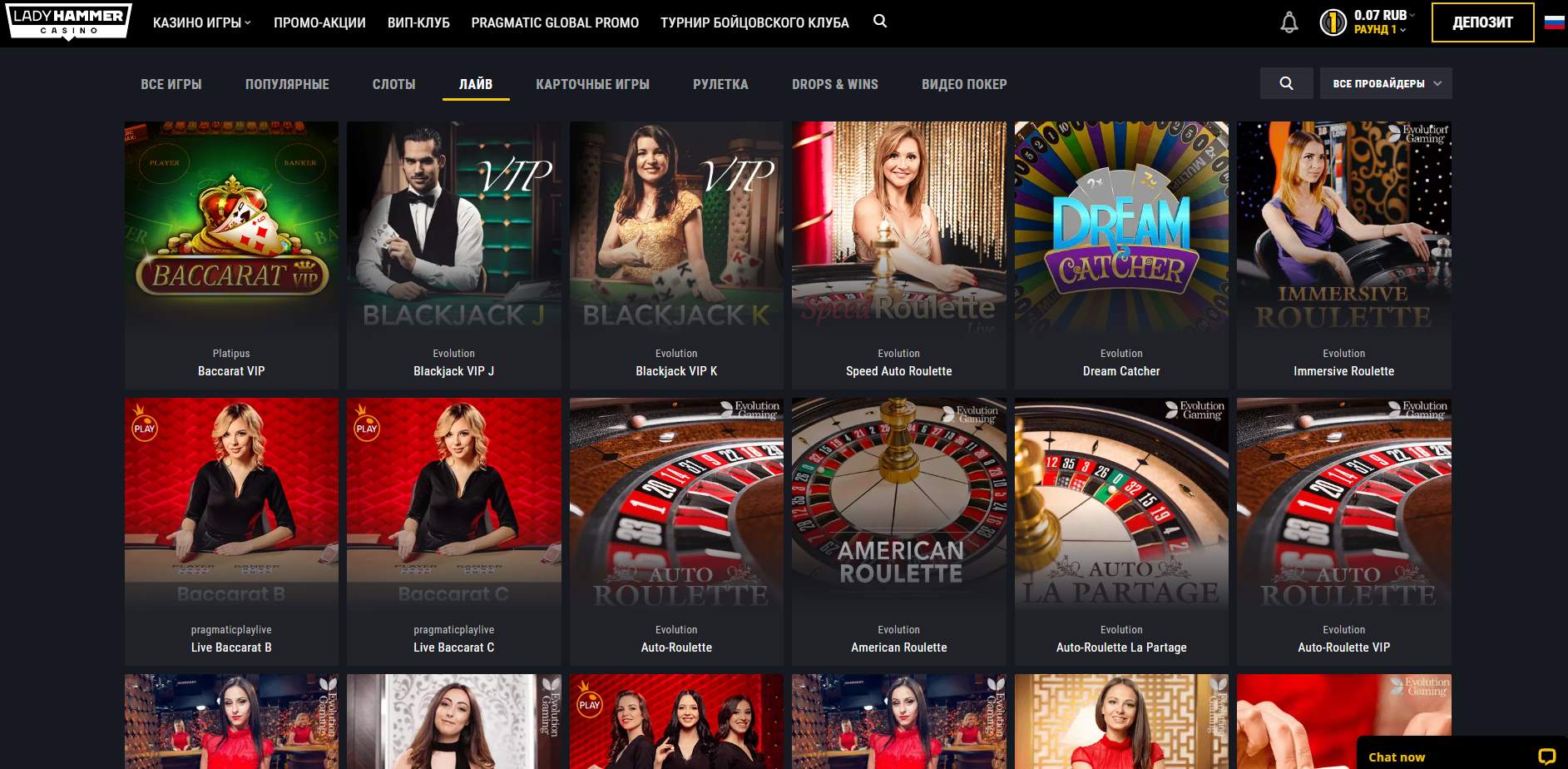Select the Russian flag language icon
Screen dimensions: 1568x769
1554,22
